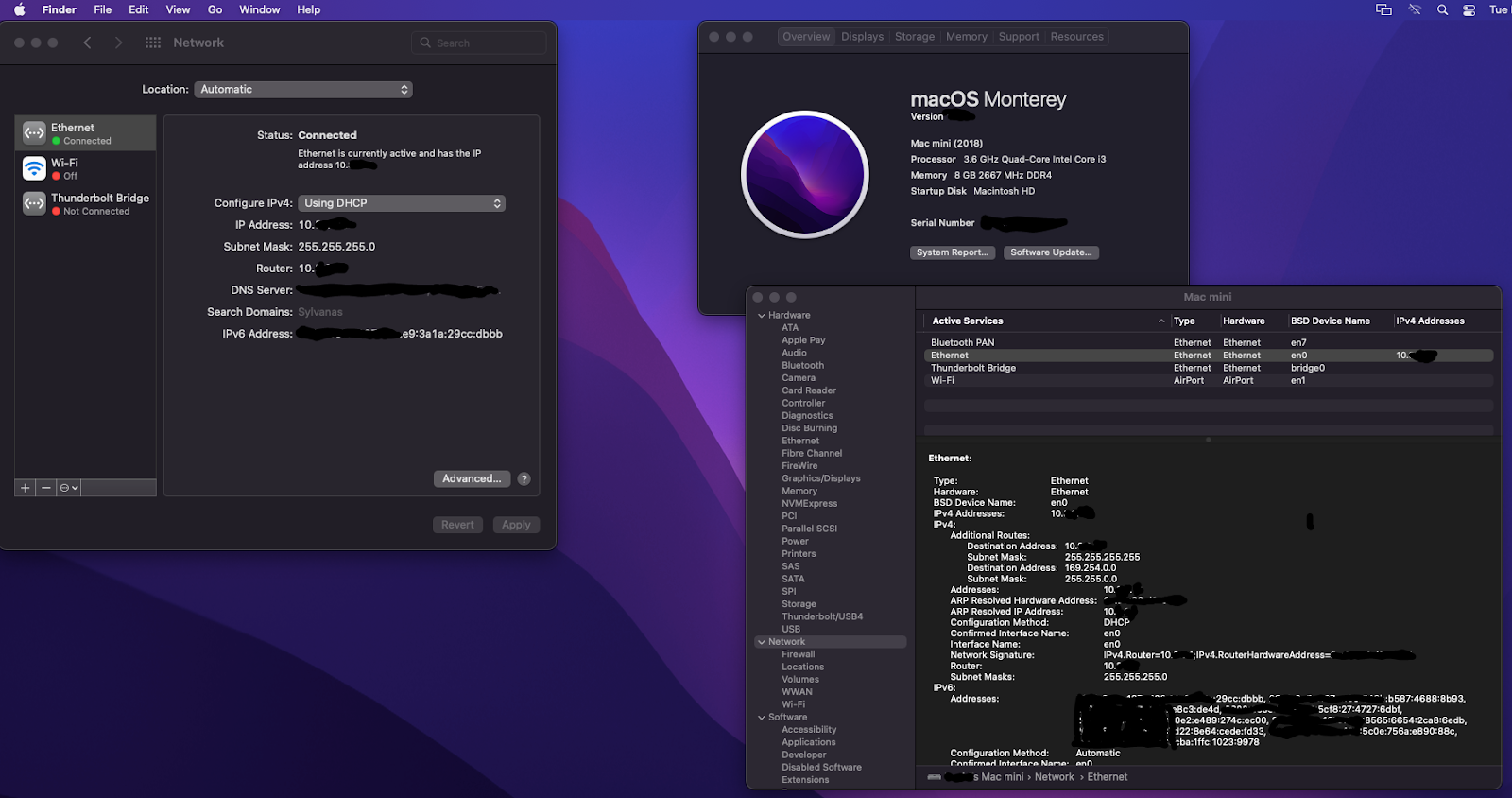The height and width of the screenshot is (798, 1512).
Task: Select Disabled Software in sidebar
Action: [822, 768]
